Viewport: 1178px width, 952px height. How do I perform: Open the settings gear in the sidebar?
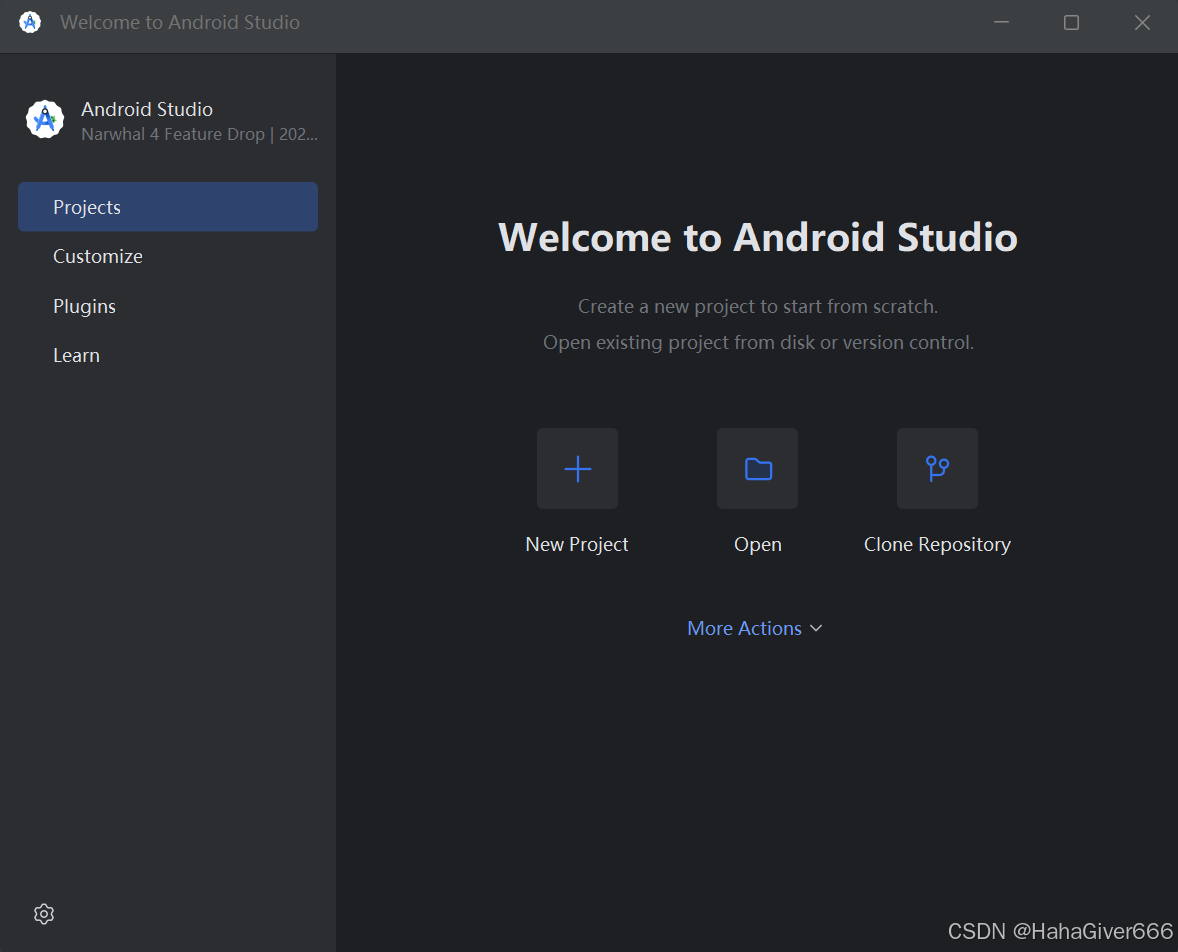click(x=44, y=914)
